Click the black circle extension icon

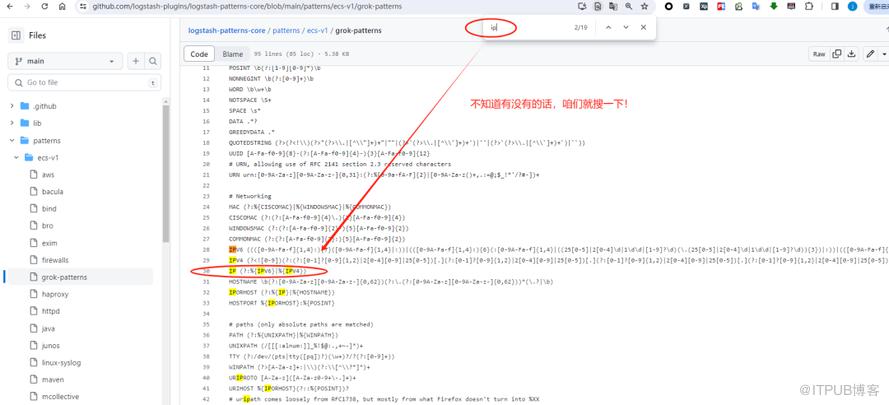[x=669, y=6]
